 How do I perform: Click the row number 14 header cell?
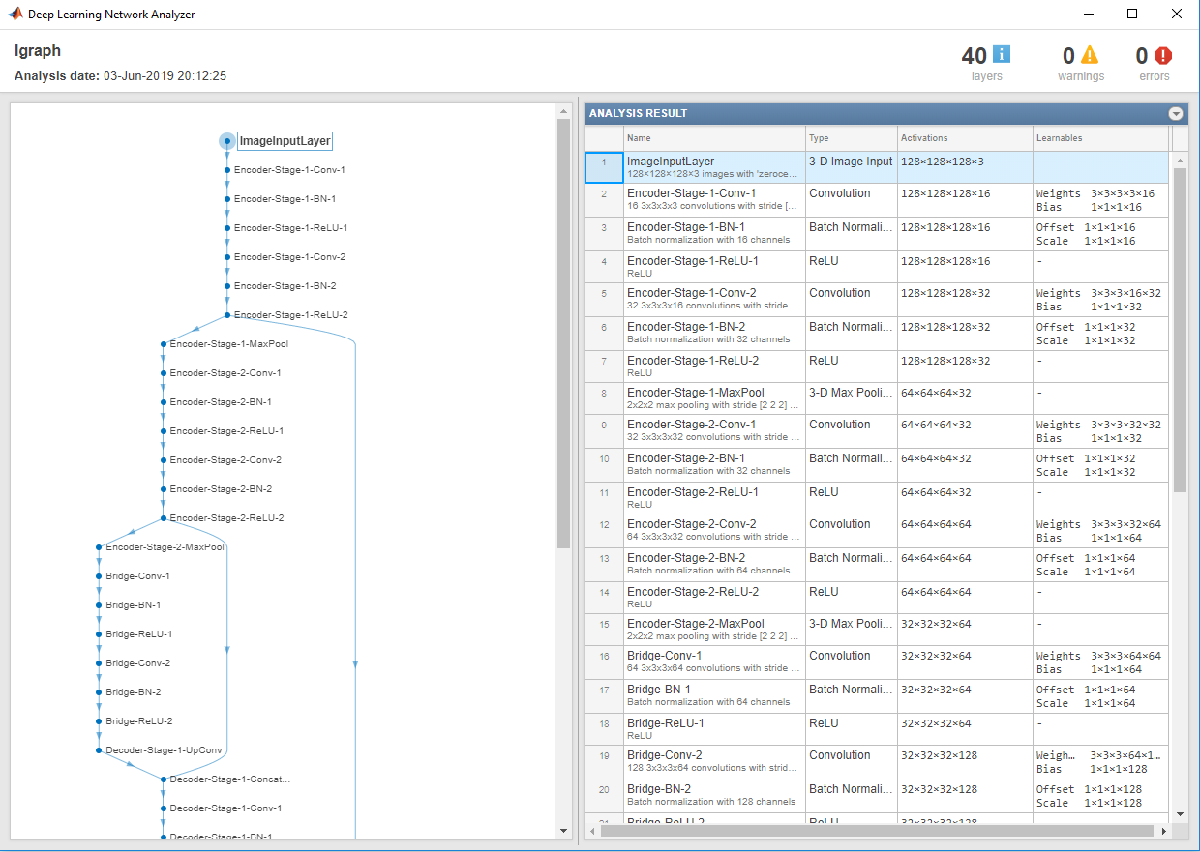coord(604,597)
